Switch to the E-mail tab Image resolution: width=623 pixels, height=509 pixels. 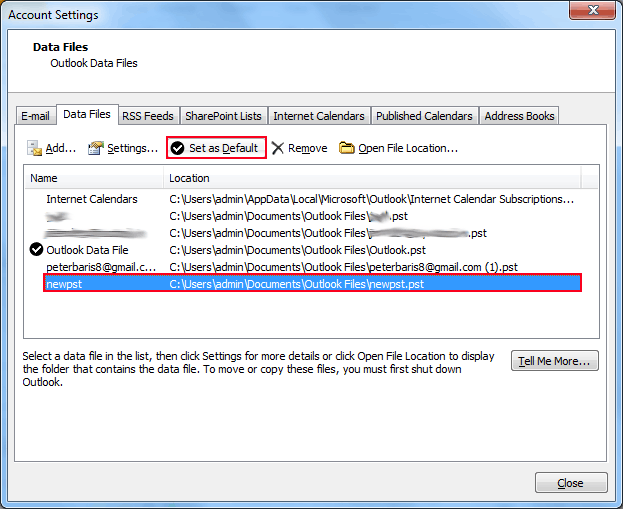pos(35,116)
